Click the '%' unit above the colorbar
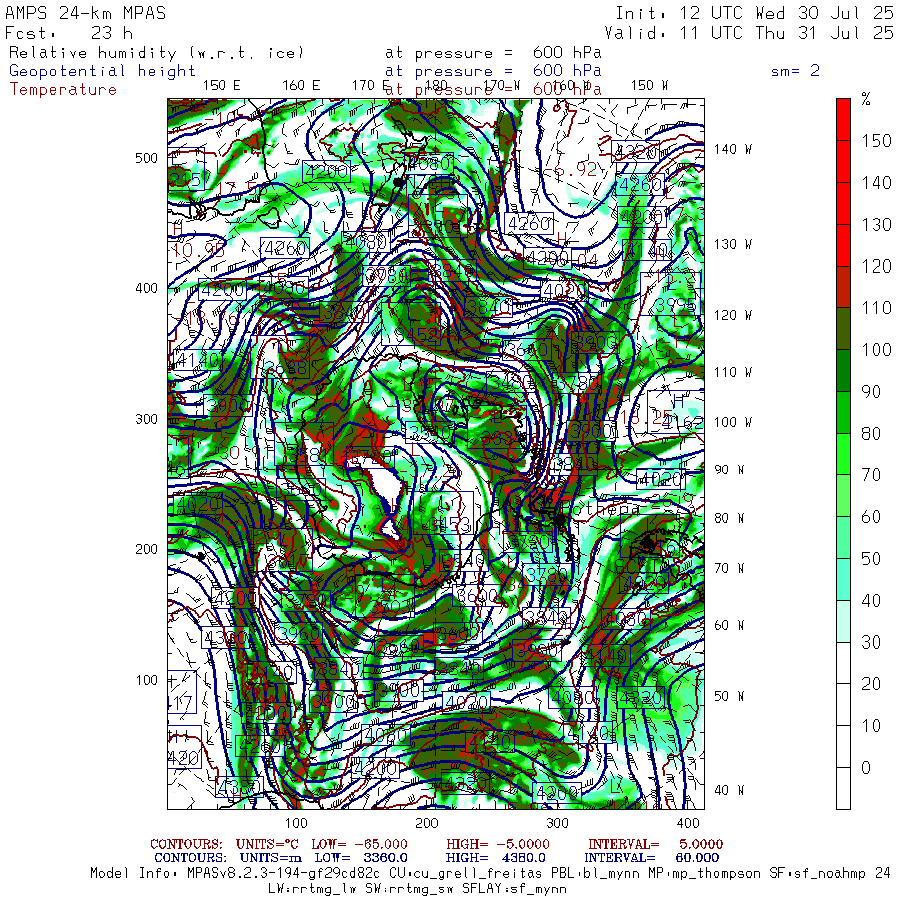Screen dimensions: 900x900 point(866,99)
